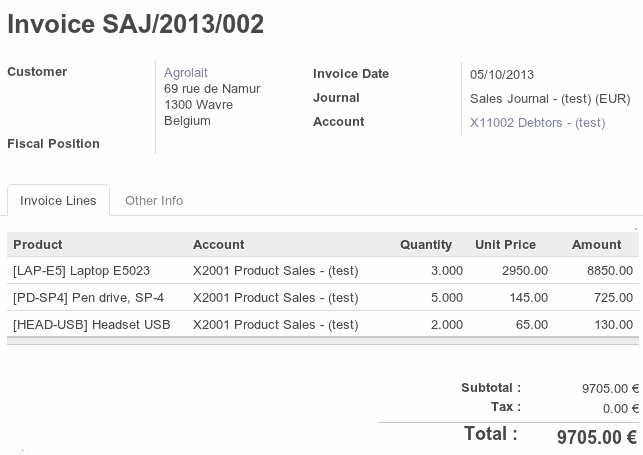
Task: Click the 8850.00 amount of Laptop line
Action: tap(610, 270)
